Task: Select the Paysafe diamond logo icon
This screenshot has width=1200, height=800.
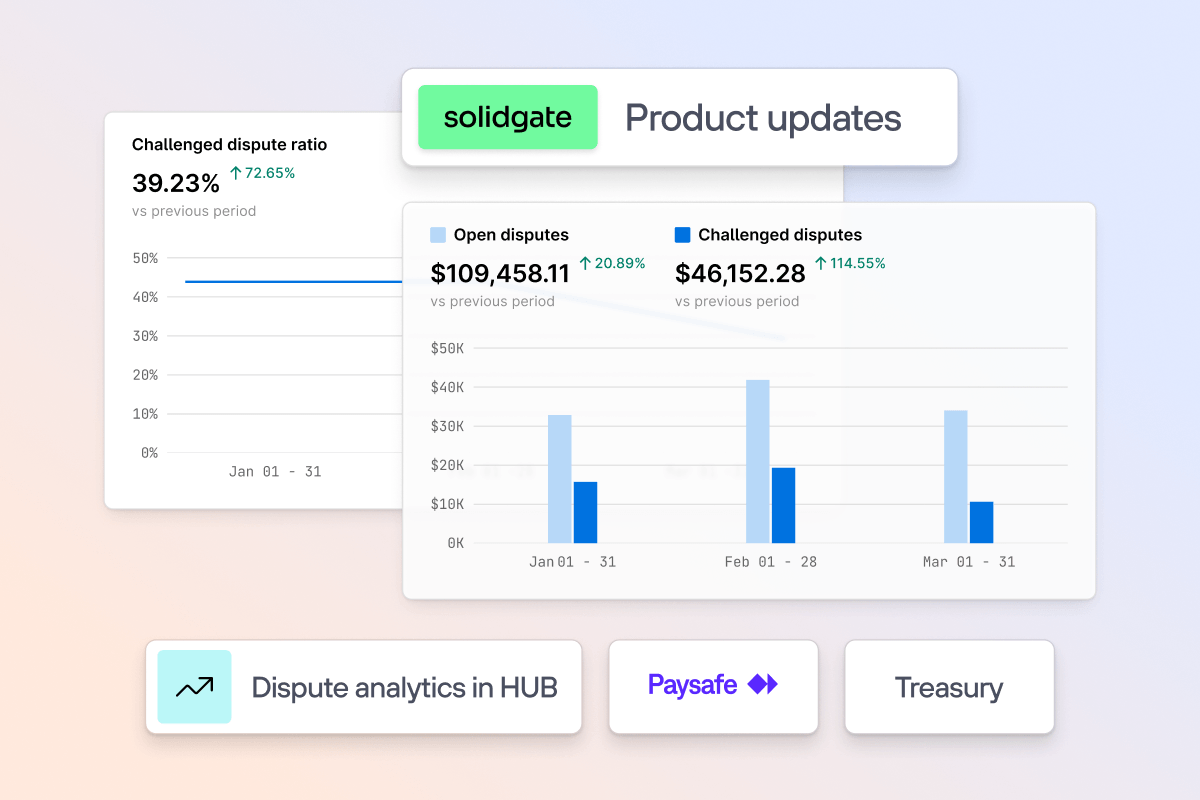Action: (764, 685)
